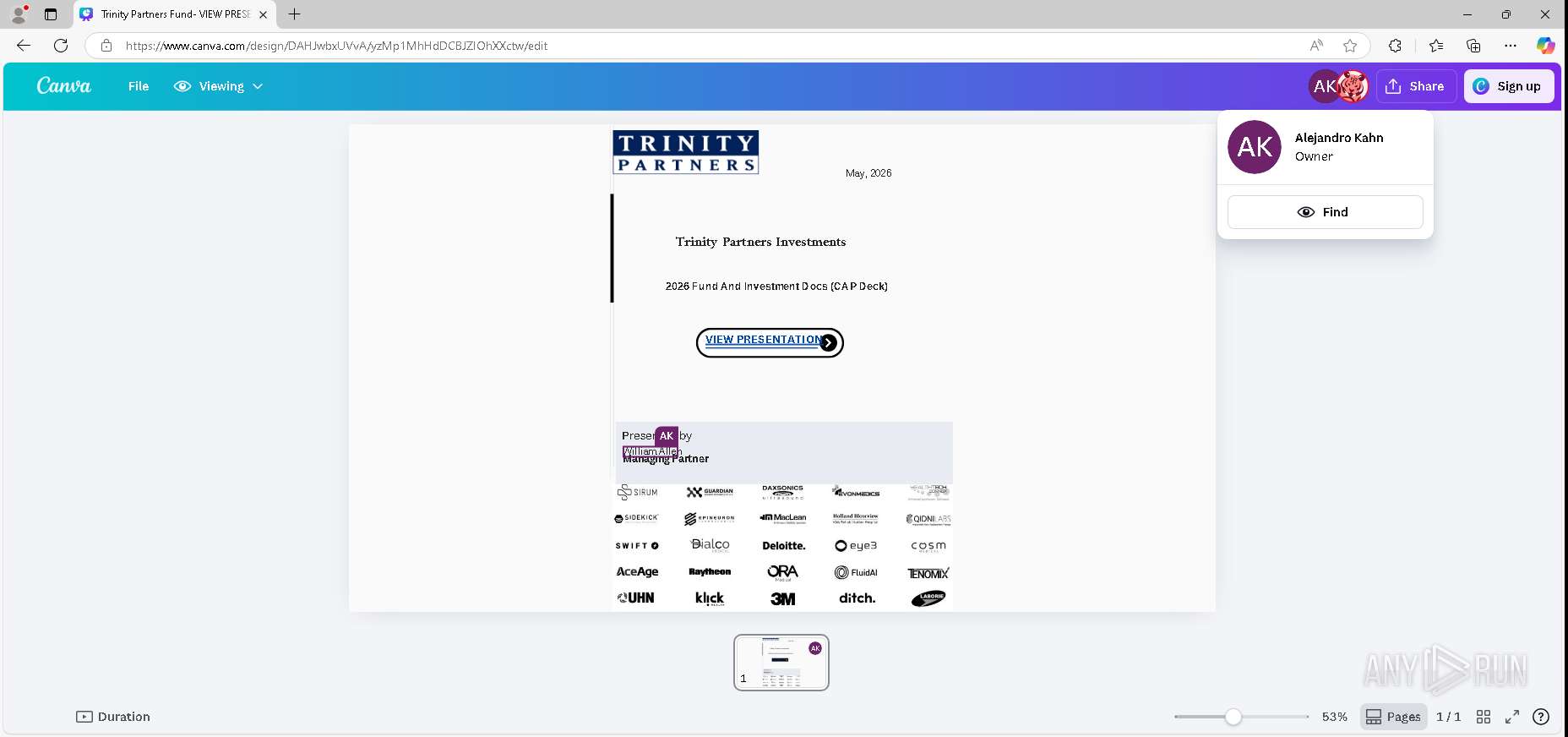Click the address bar URL
The height and width of the screenshot is (737, 1568).
pyautogui.click(x=336, y=46)
